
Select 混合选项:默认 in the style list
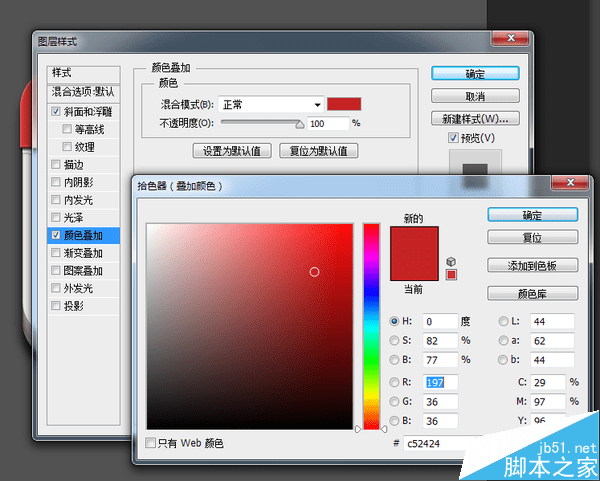pyautogui.click(x=84, y=92)
